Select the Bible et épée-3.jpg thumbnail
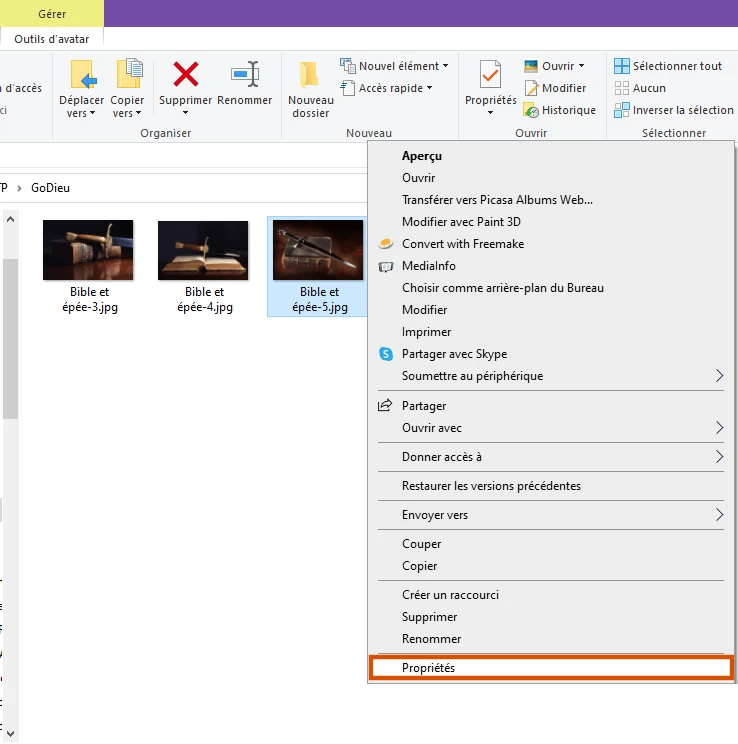Viewport: 738px width, 744px height. tap(89, 250)
